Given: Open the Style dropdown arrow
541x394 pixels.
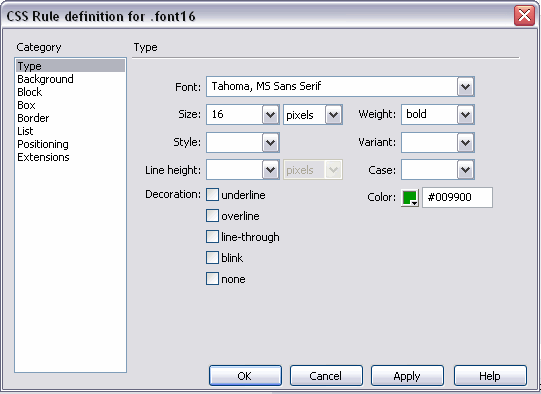Looking at the screenshot, I should tap(270, 142).
